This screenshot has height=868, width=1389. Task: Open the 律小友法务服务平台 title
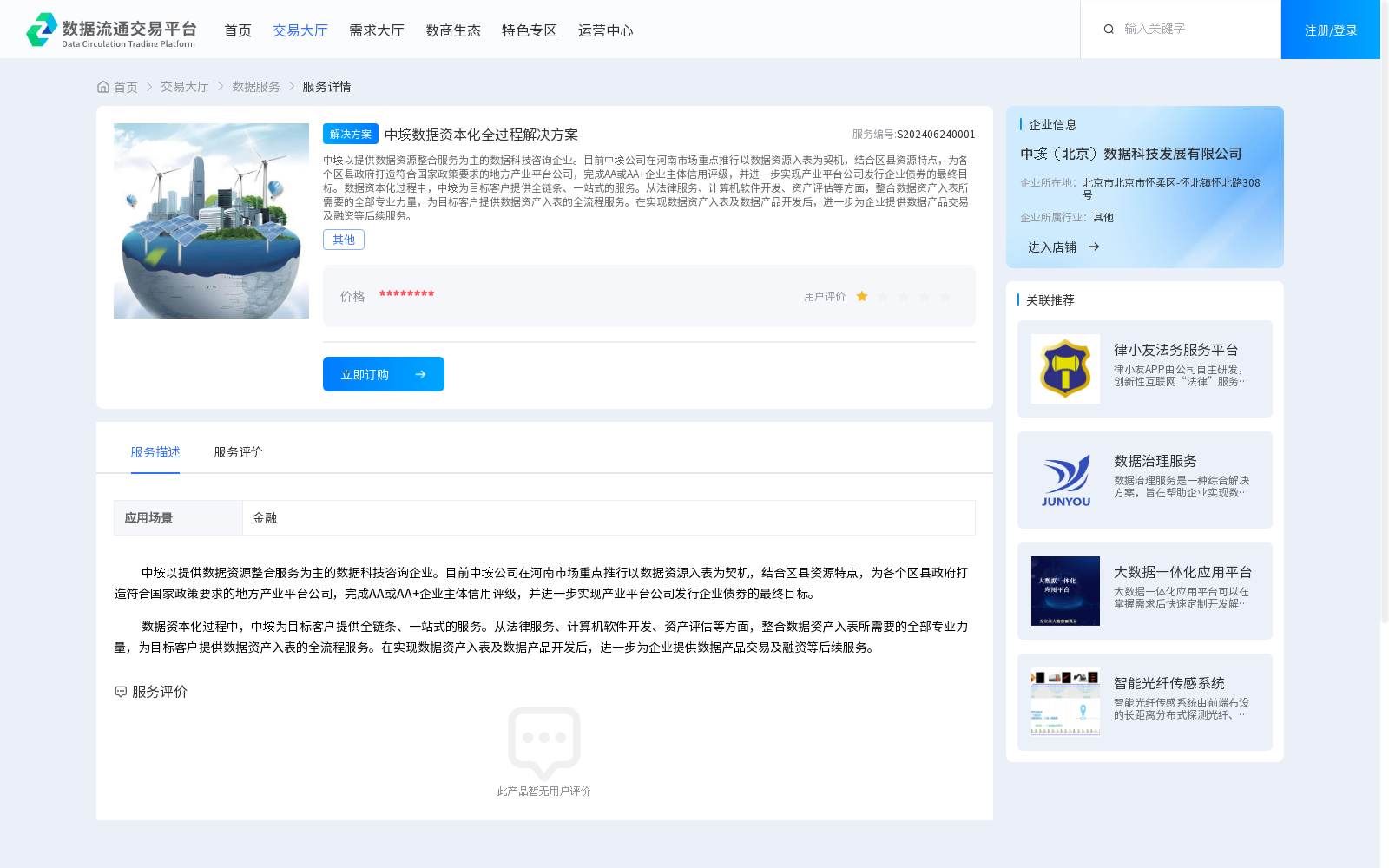(x=1176, y=350)
